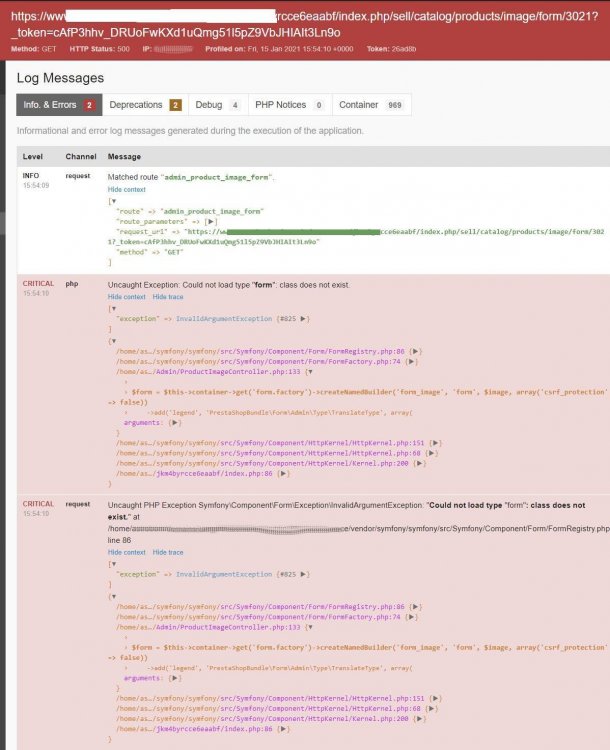Click the php channel cell

point(72,284)
